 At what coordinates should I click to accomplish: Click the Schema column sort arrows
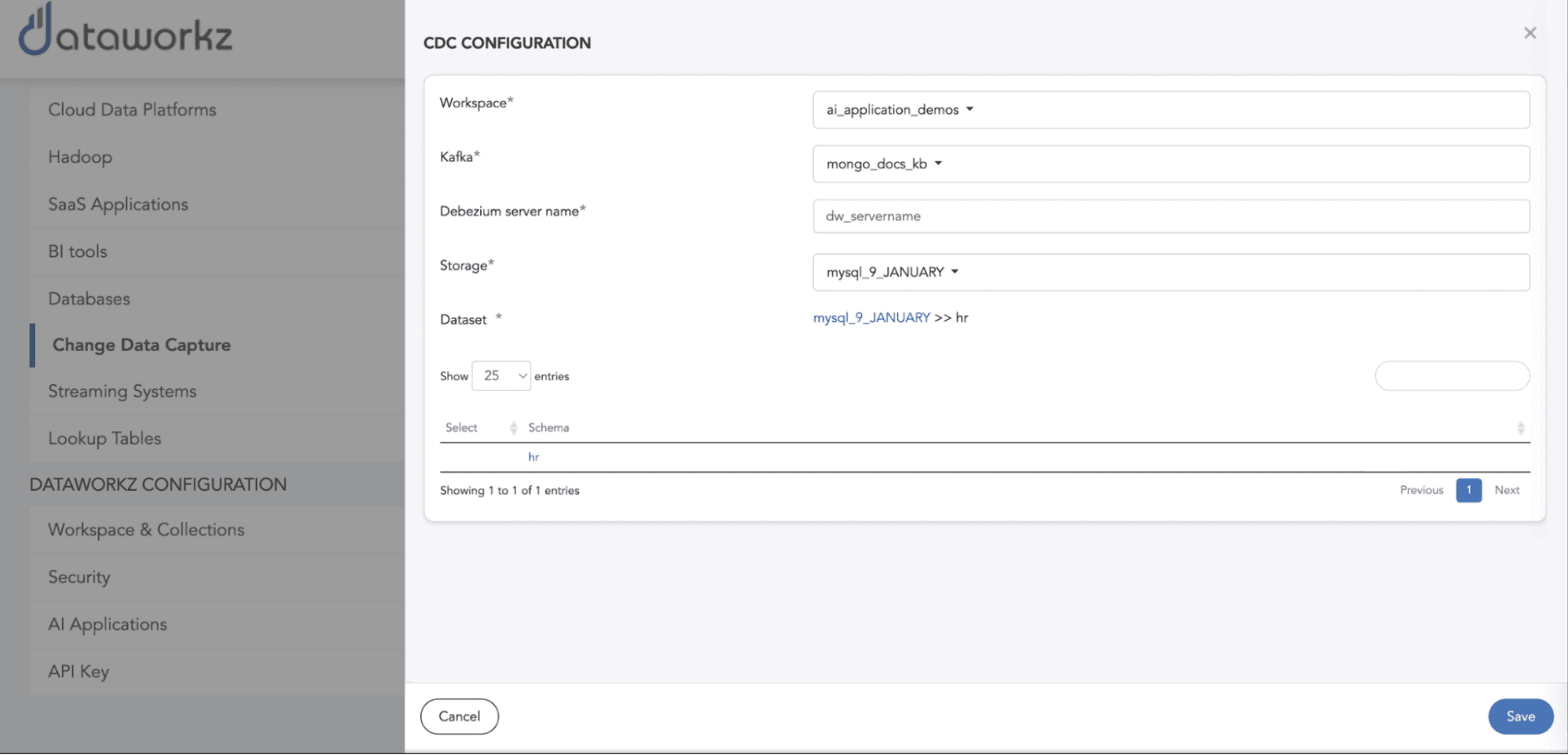click(1520, 427)
